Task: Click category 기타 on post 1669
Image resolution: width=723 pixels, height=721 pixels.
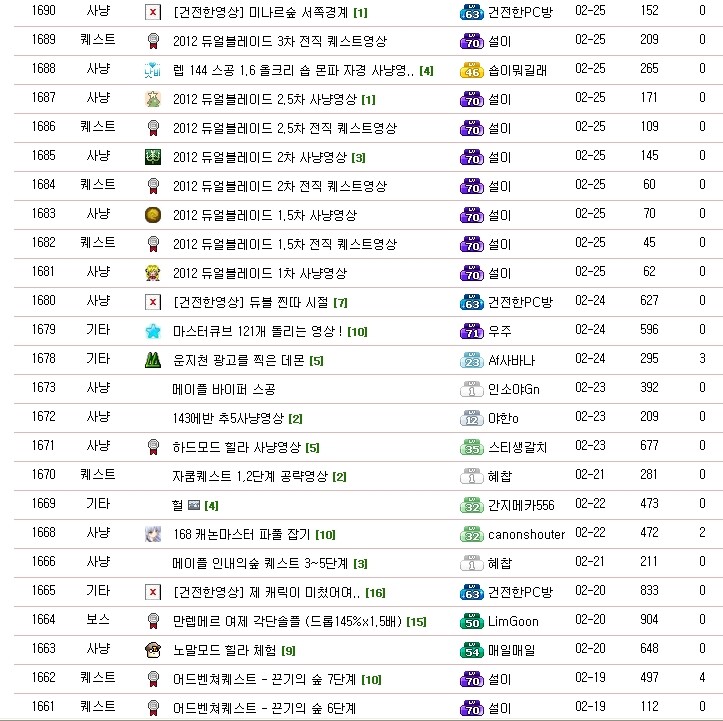Action: click(98, 503)
